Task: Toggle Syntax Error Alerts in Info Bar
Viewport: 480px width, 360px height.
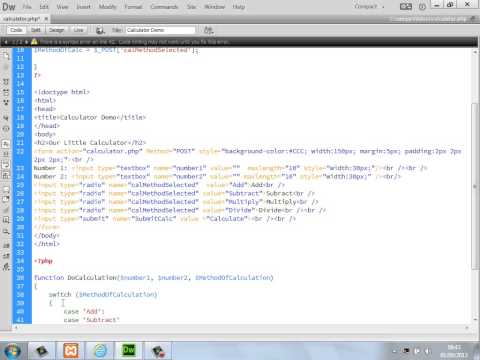Action: pyautogui.click(x=6, y=175)
